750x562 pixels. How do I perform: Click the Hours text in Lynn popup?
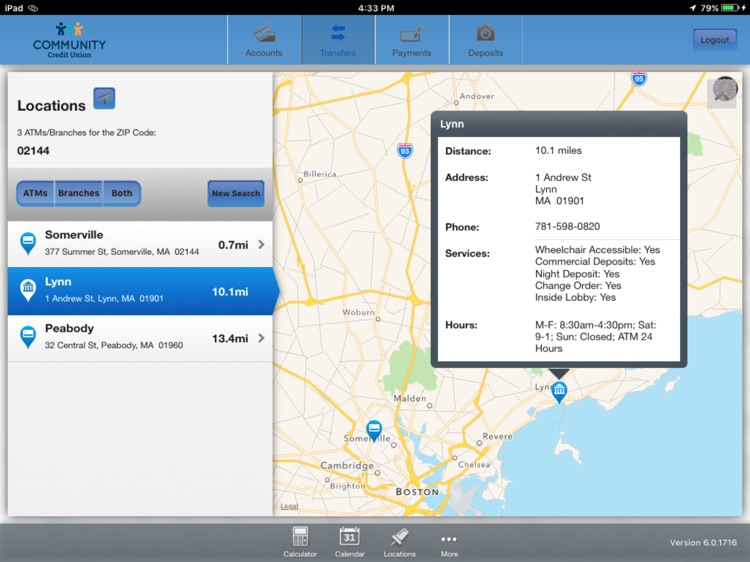[x=596, y=337]
